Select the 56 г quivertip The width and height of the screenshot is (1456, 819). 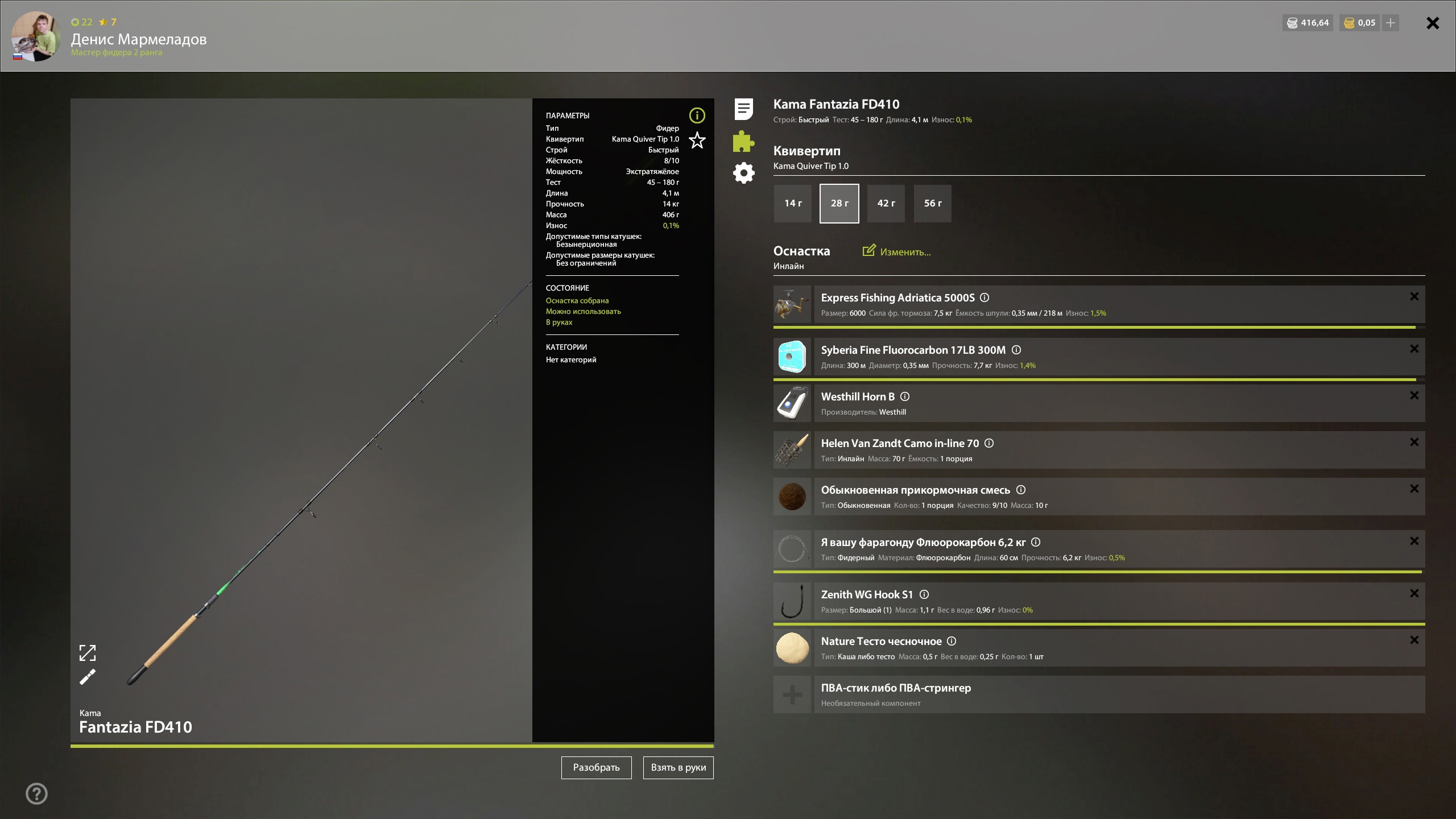pos(933,203)
